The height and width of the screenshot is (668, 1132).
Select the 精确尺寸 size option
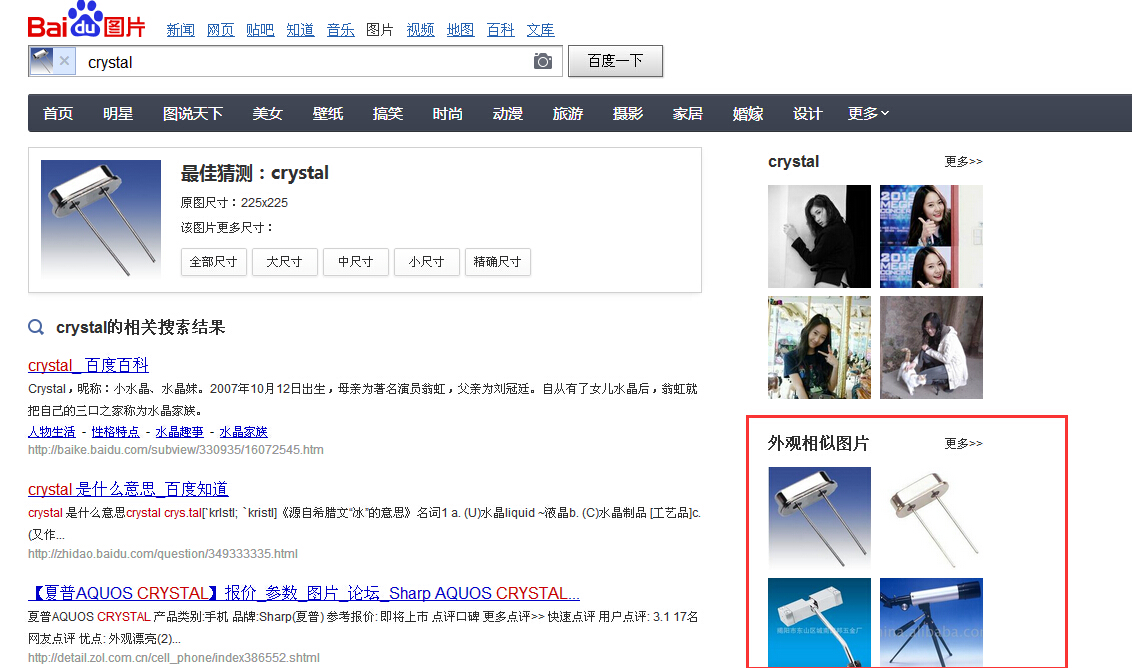tap(497, 262)
